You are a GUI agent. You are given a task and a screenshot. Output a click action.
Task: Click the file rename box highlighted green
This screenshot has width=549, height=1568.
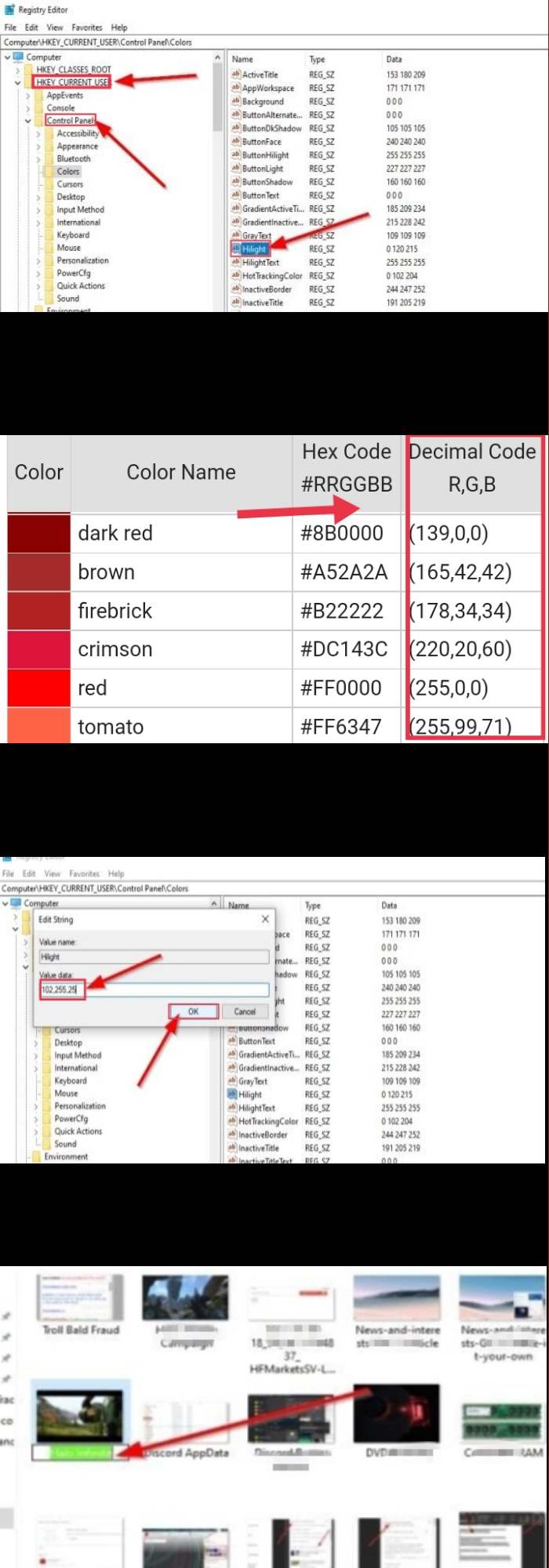80,1453
